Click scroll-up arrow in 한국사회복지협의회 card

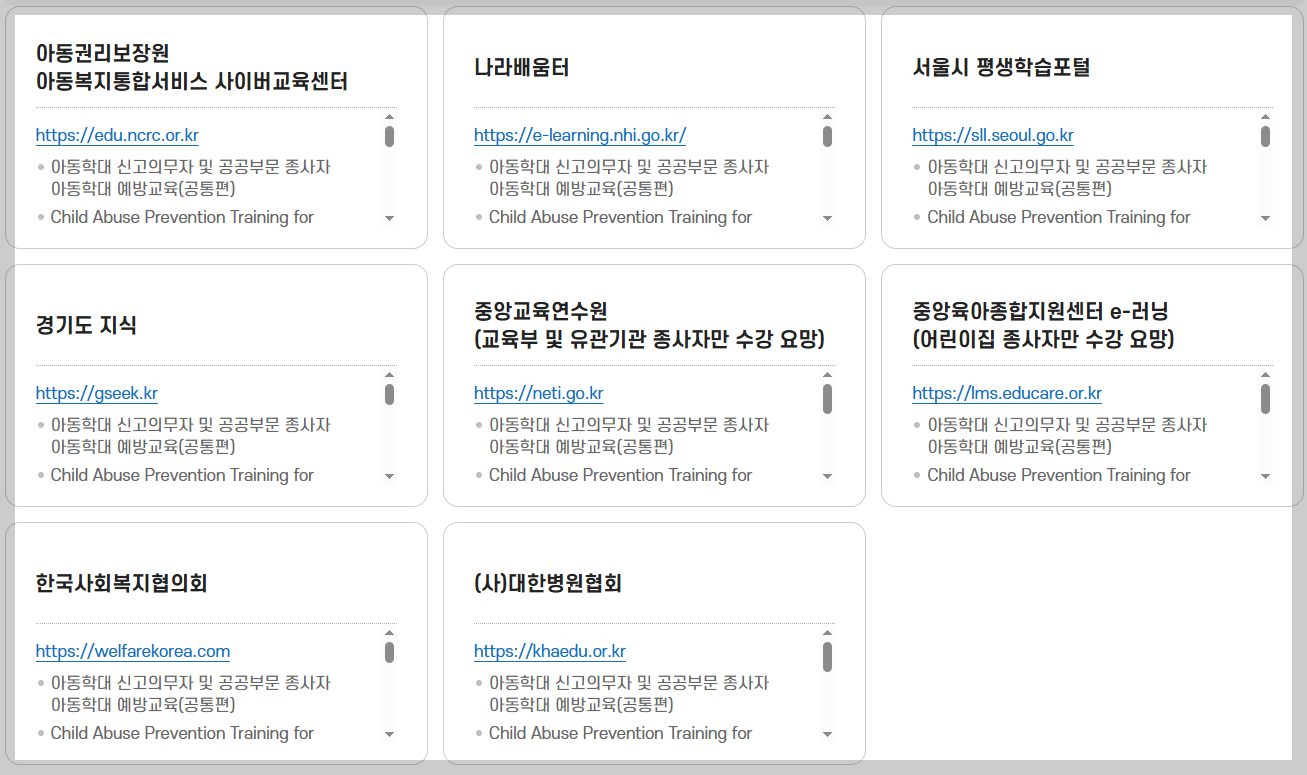click(389, 633)
